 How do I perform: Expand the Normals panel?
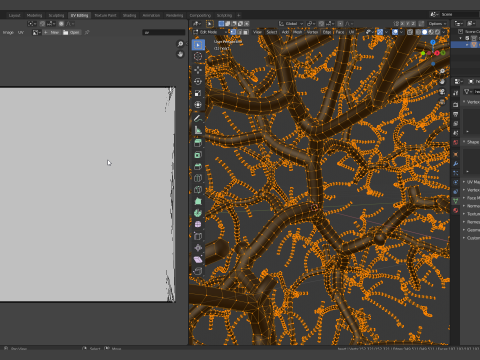471,206
